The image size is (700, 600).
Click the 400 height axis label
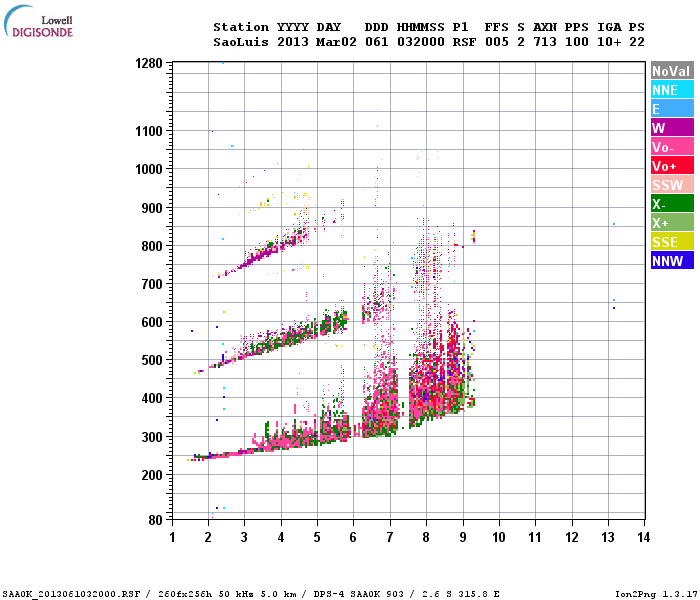[x=152, y=398]
